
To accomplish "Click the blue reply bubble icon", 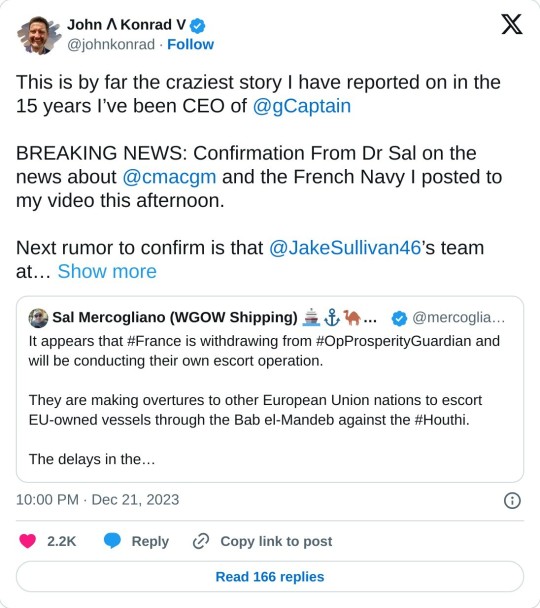I will coord(112,541).
